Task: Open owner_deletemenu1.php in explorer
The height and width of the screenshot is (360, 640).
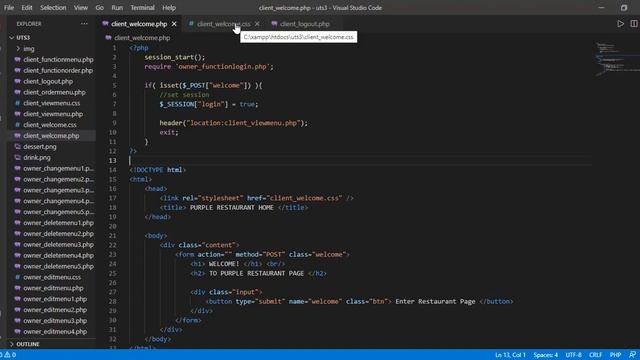Action: pyautogui.click(x=58, y=223)
